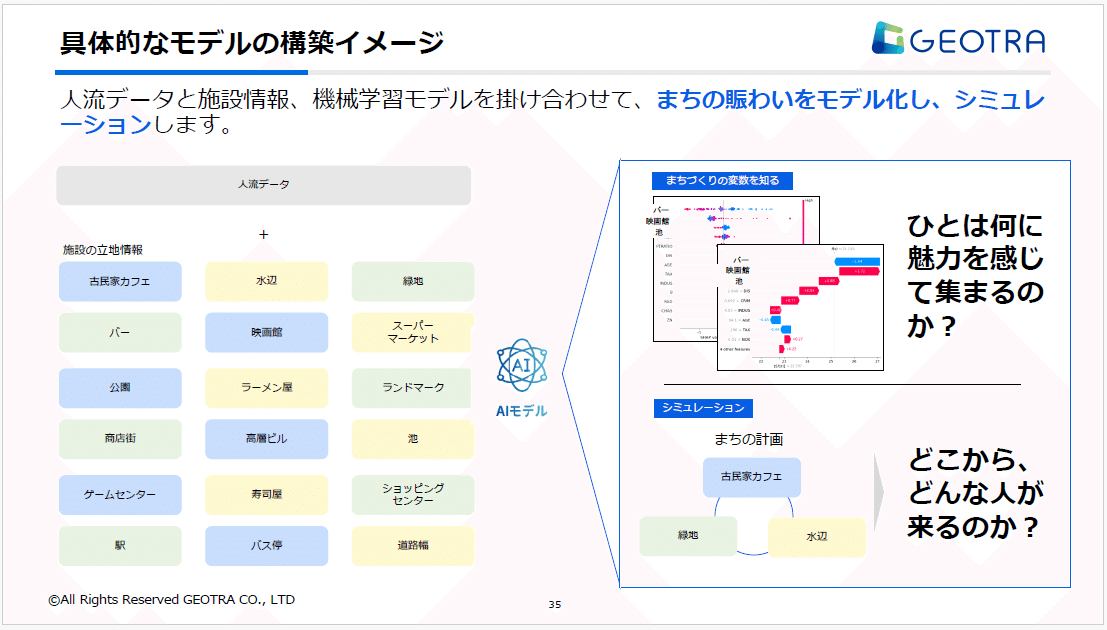Screen dimensions: 1107x630
Task: Toggle the ラーメン屋 facility tile
Action: tap(266, 388)
